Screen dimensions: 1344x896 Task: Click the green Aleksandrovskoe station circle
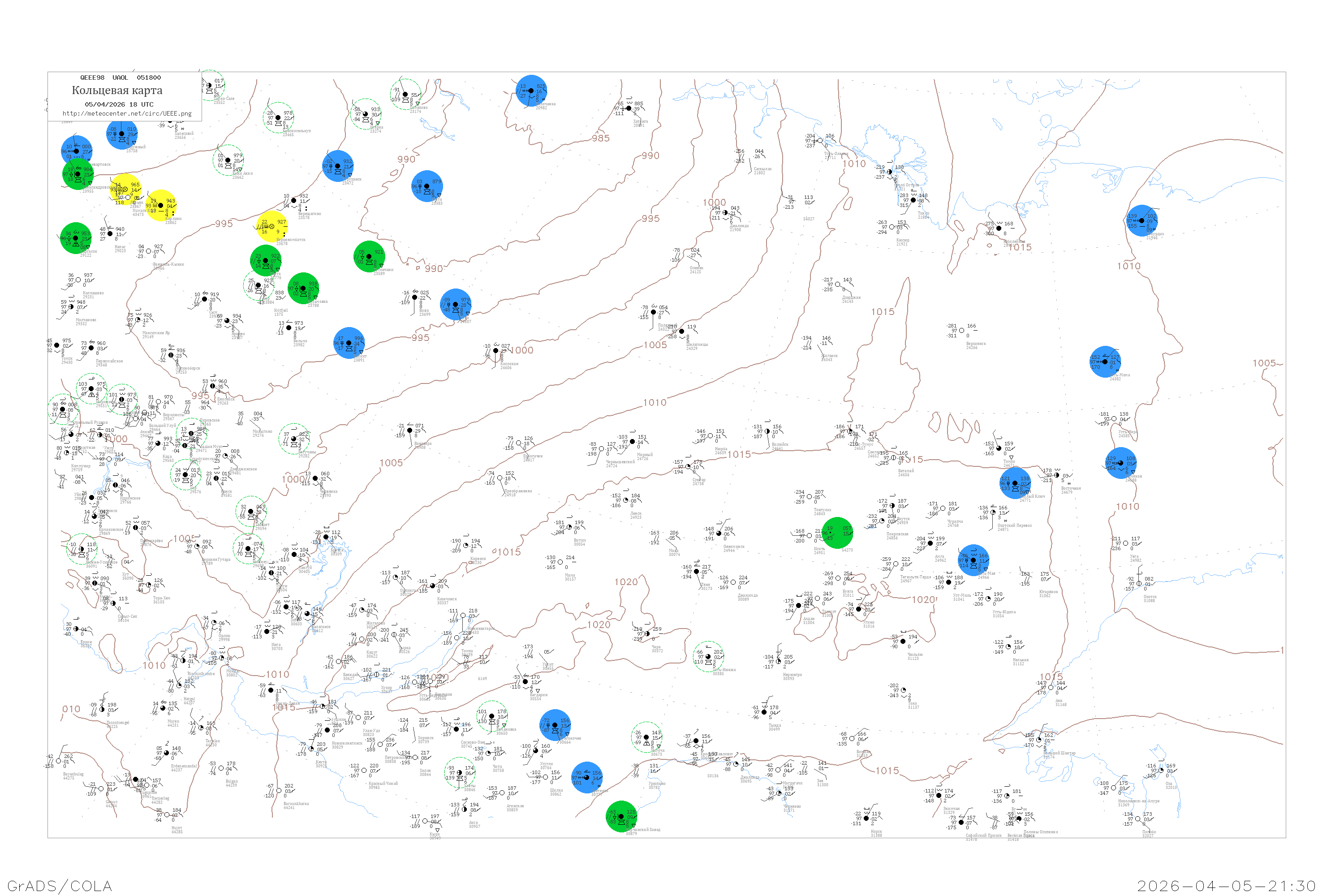tap(78, 174)
